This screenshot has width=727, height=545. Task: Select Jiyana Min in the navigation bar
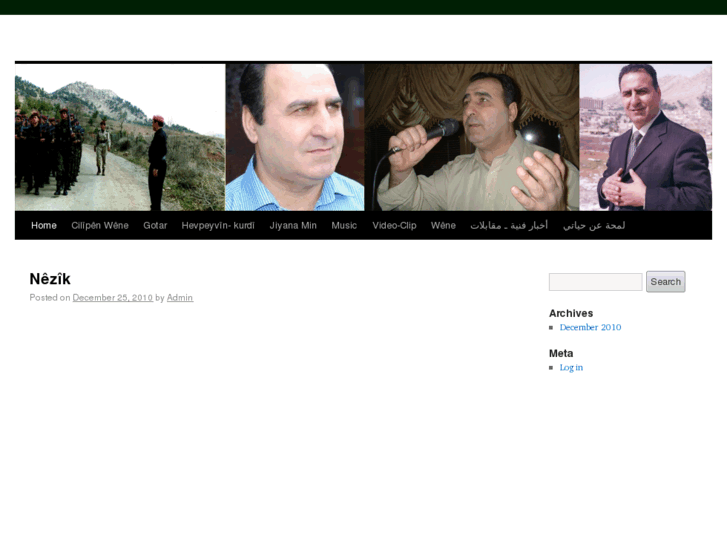293,225
